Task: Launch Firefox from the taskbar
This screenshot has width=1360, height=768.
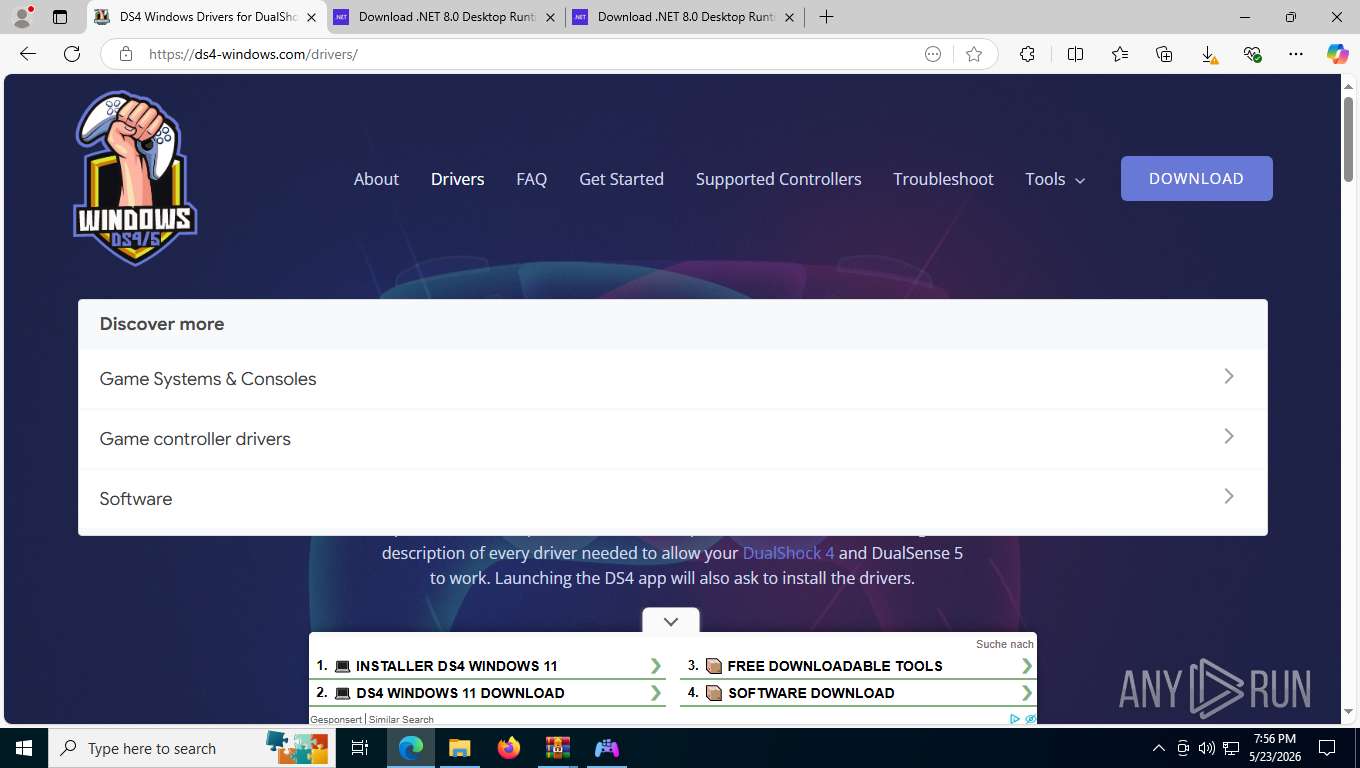Action: 509,748
